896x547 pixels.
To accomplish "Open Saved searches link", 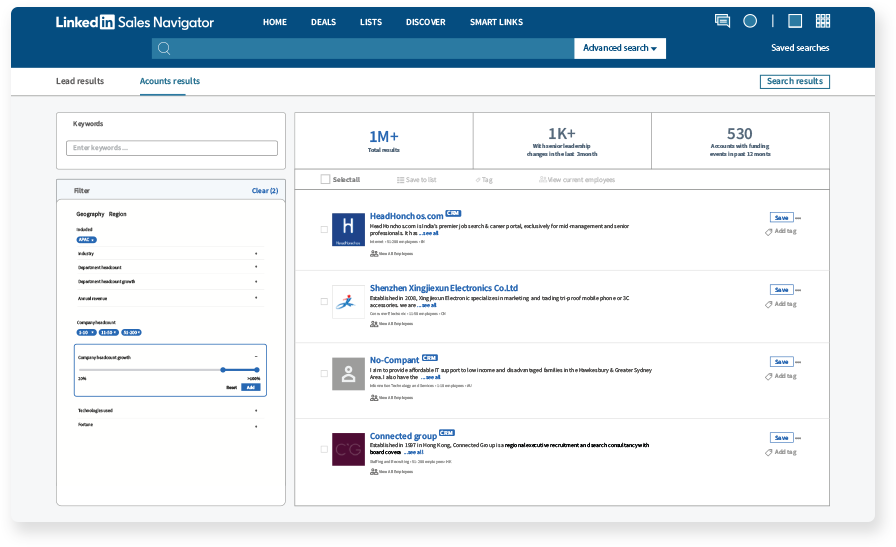I will point(800,48).
